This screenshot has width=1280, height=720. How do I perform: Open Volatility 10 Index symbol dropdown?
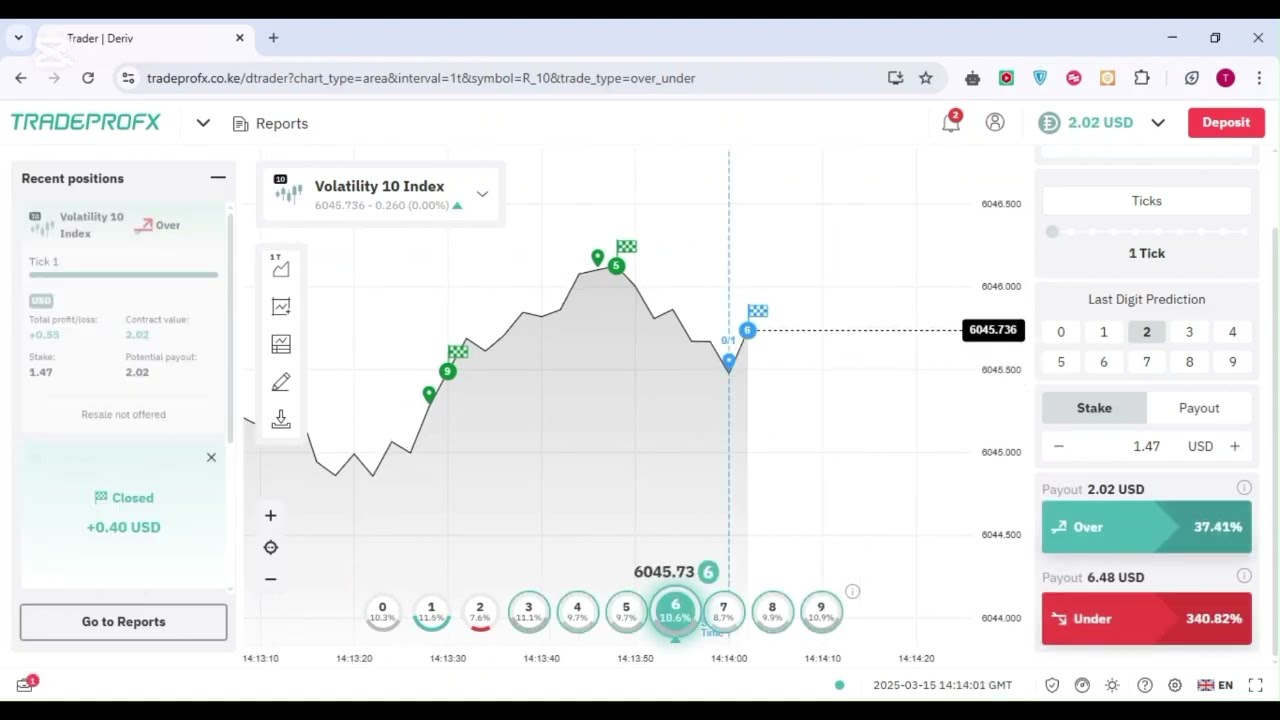click(380, 194)
